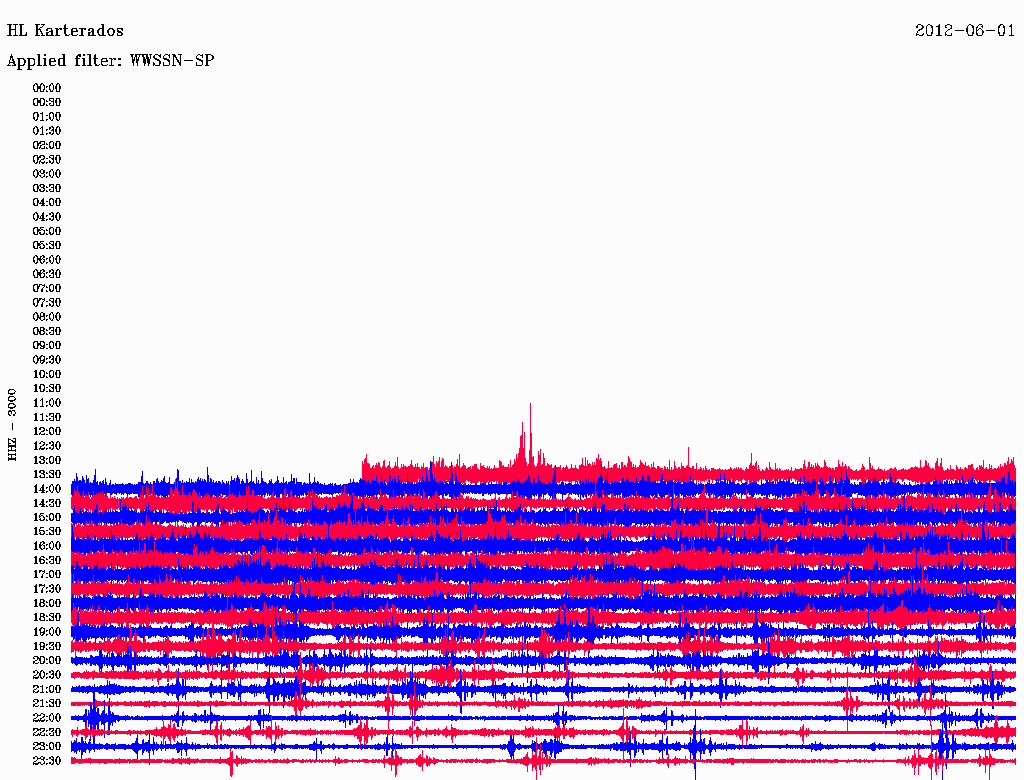Select the 06:00 time label
Screen dimensions: 1024x780
point(47,260)
